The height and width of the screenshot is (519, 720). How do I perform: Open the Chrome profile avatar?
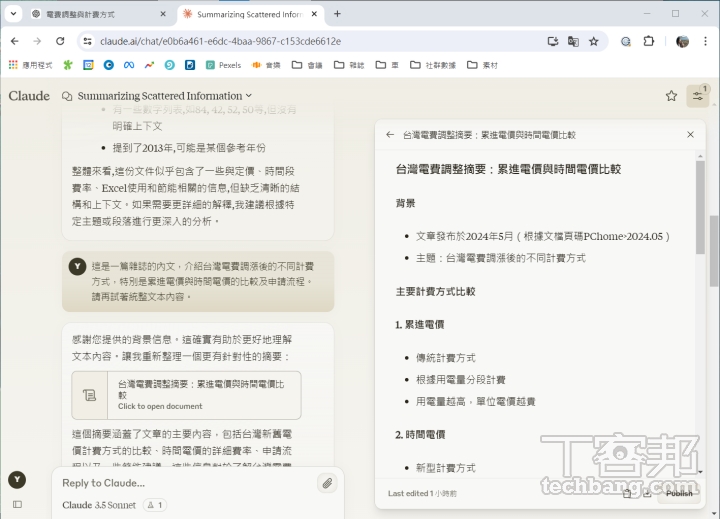[682, 41]
